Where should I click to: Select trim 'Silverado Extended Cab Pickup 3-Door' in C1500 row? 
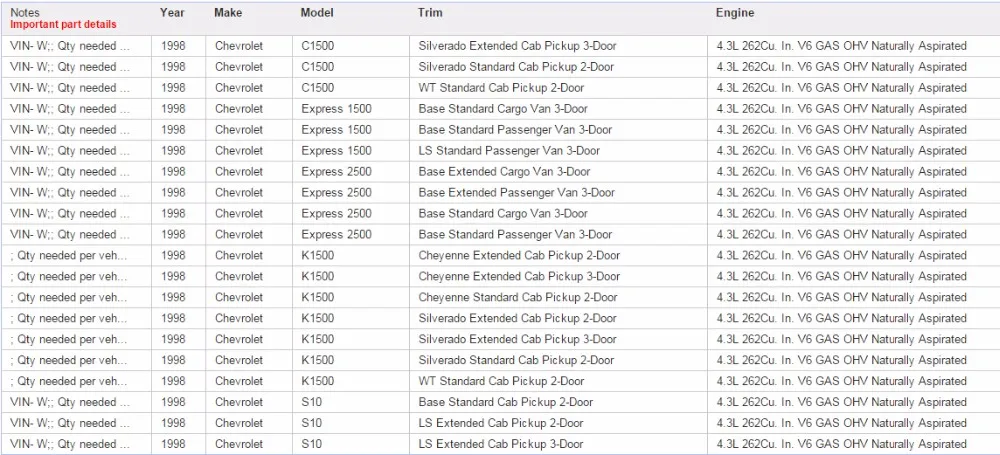pos(517,46)
